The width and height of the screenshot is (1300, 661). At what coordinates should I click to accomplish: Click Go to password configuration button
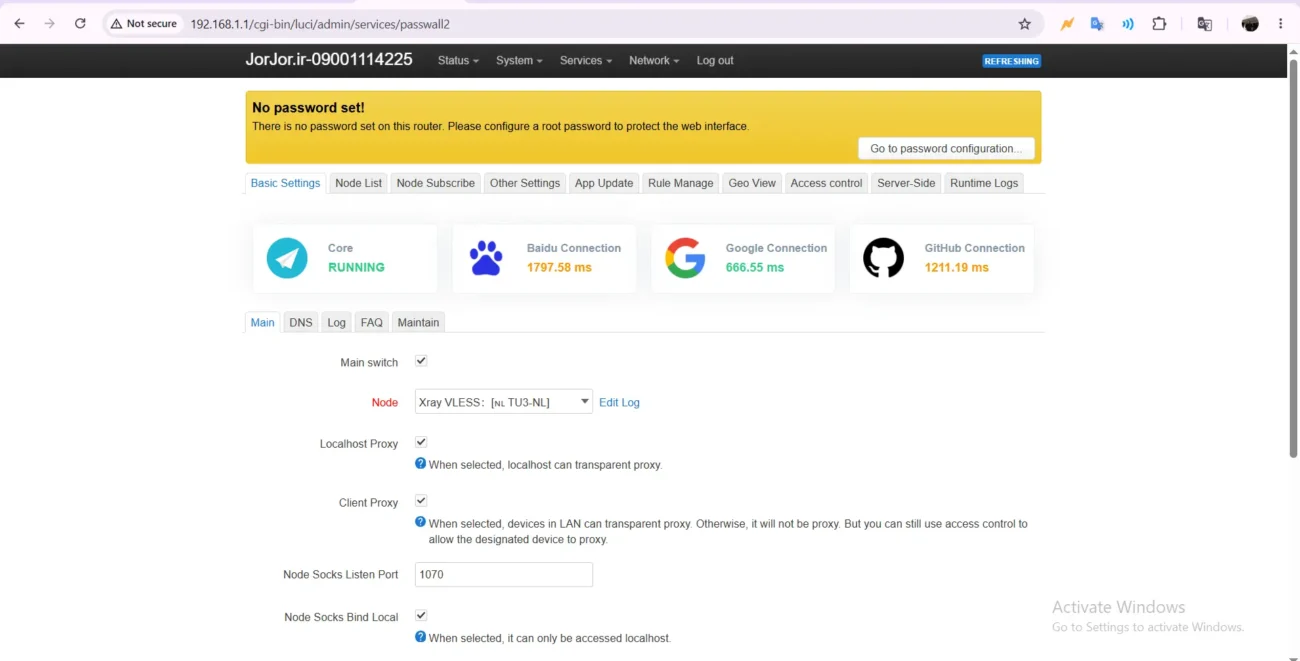coord(946,148)
